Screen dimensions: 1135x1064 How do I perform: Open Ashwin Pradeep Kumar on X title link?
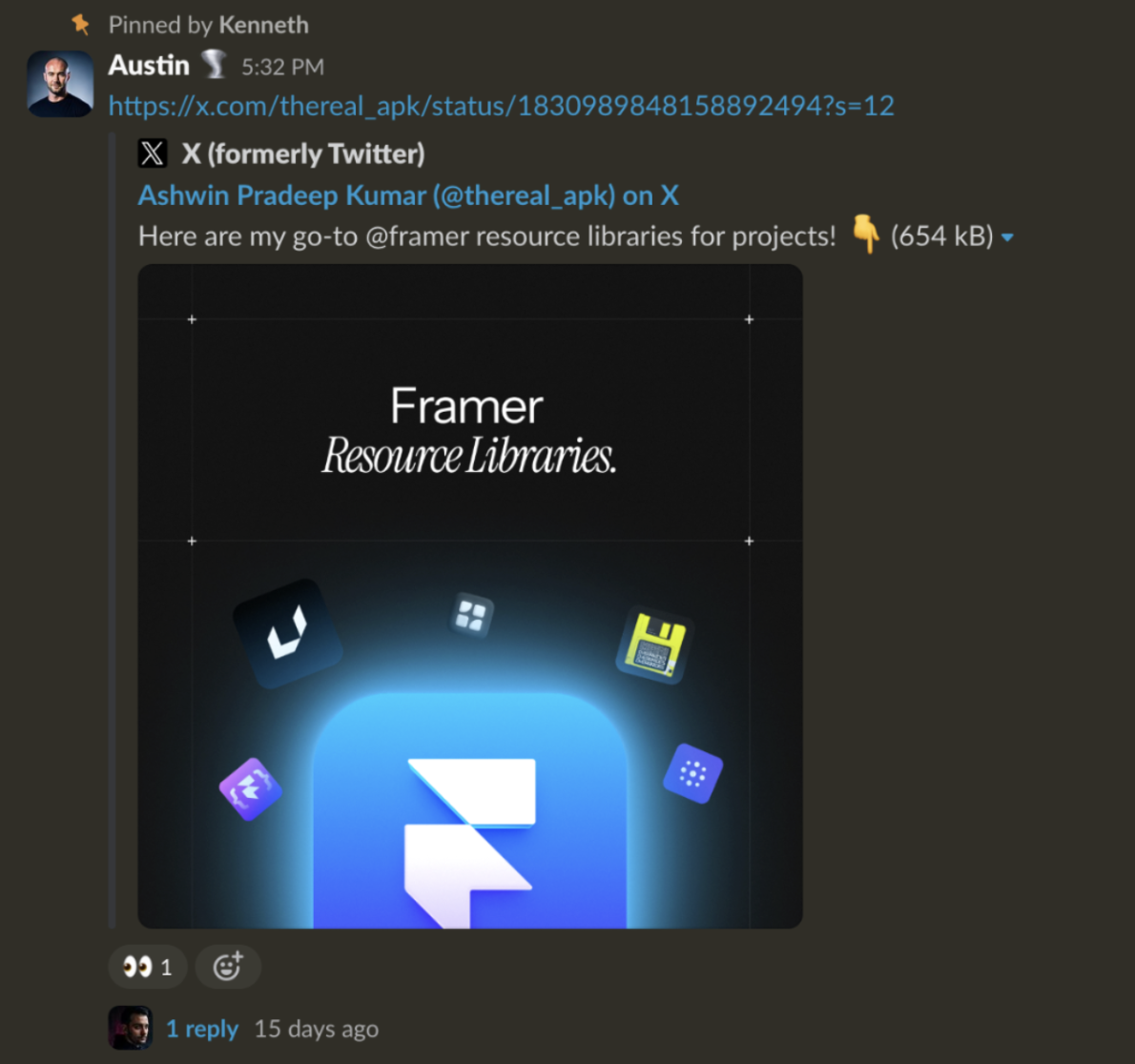click(x=408, y=195)
